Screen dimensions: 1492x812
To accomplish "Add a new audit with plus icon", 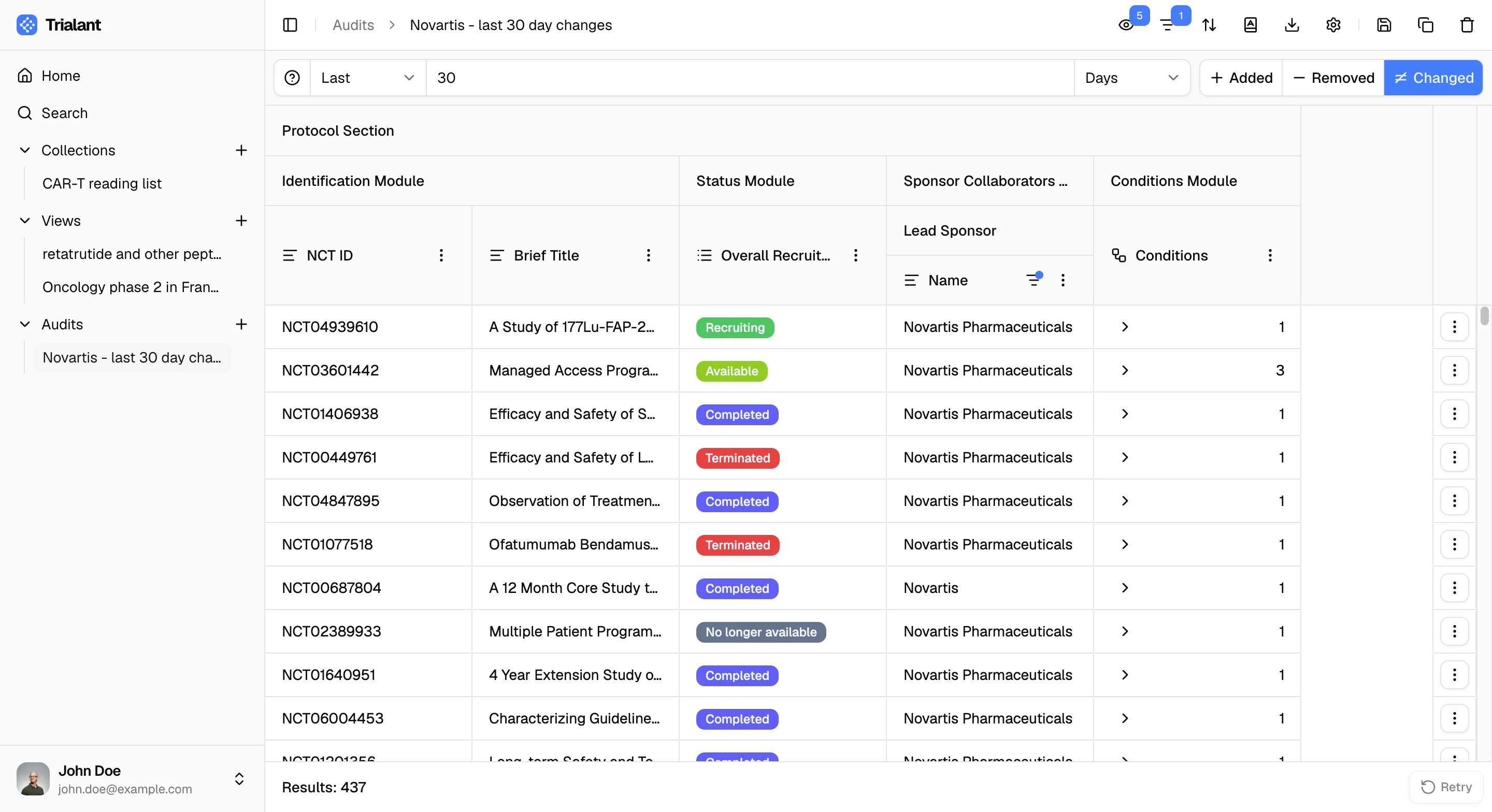I will 241,324.
